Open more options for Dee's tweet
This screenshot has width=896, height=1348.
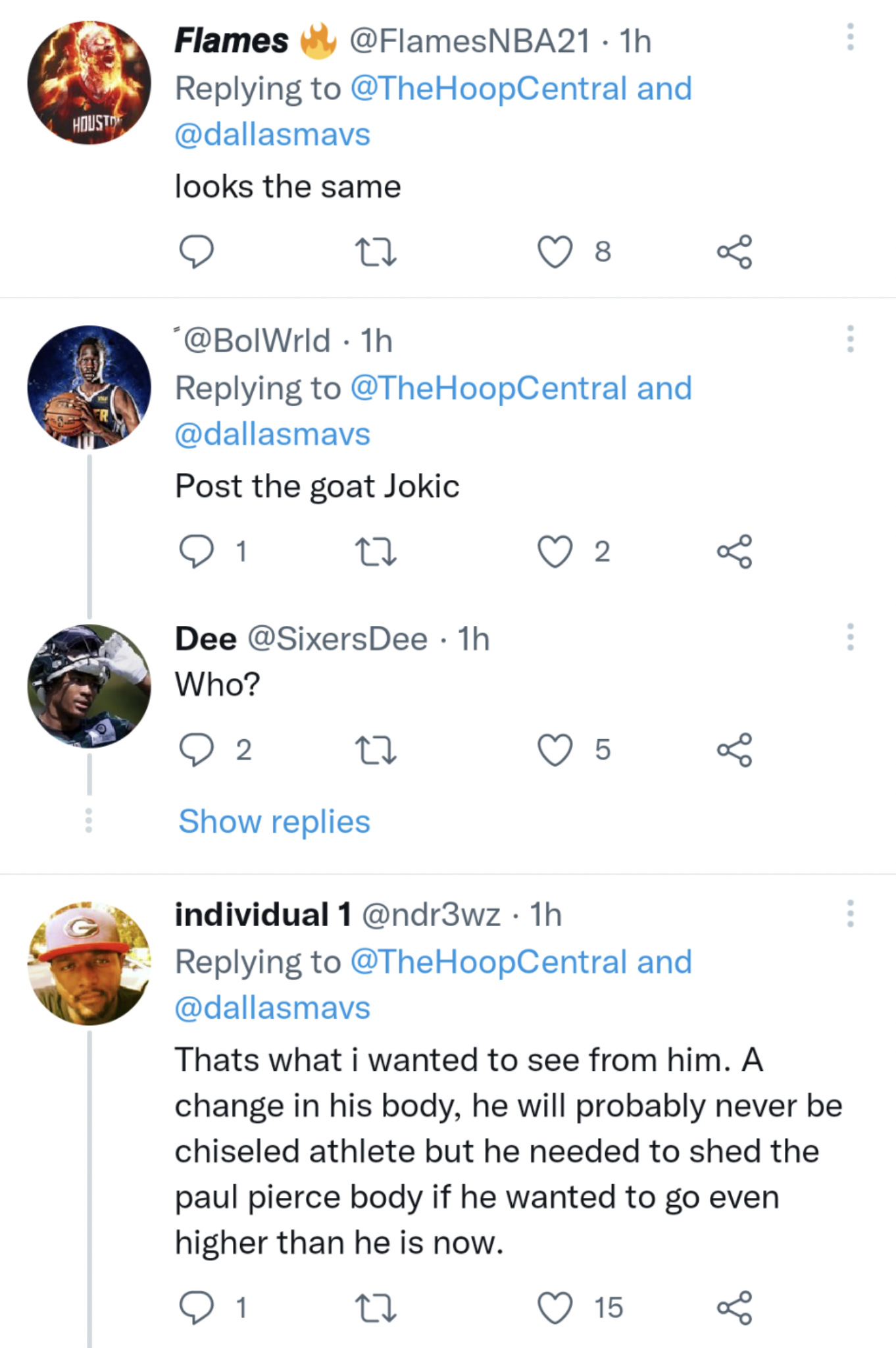850,637
